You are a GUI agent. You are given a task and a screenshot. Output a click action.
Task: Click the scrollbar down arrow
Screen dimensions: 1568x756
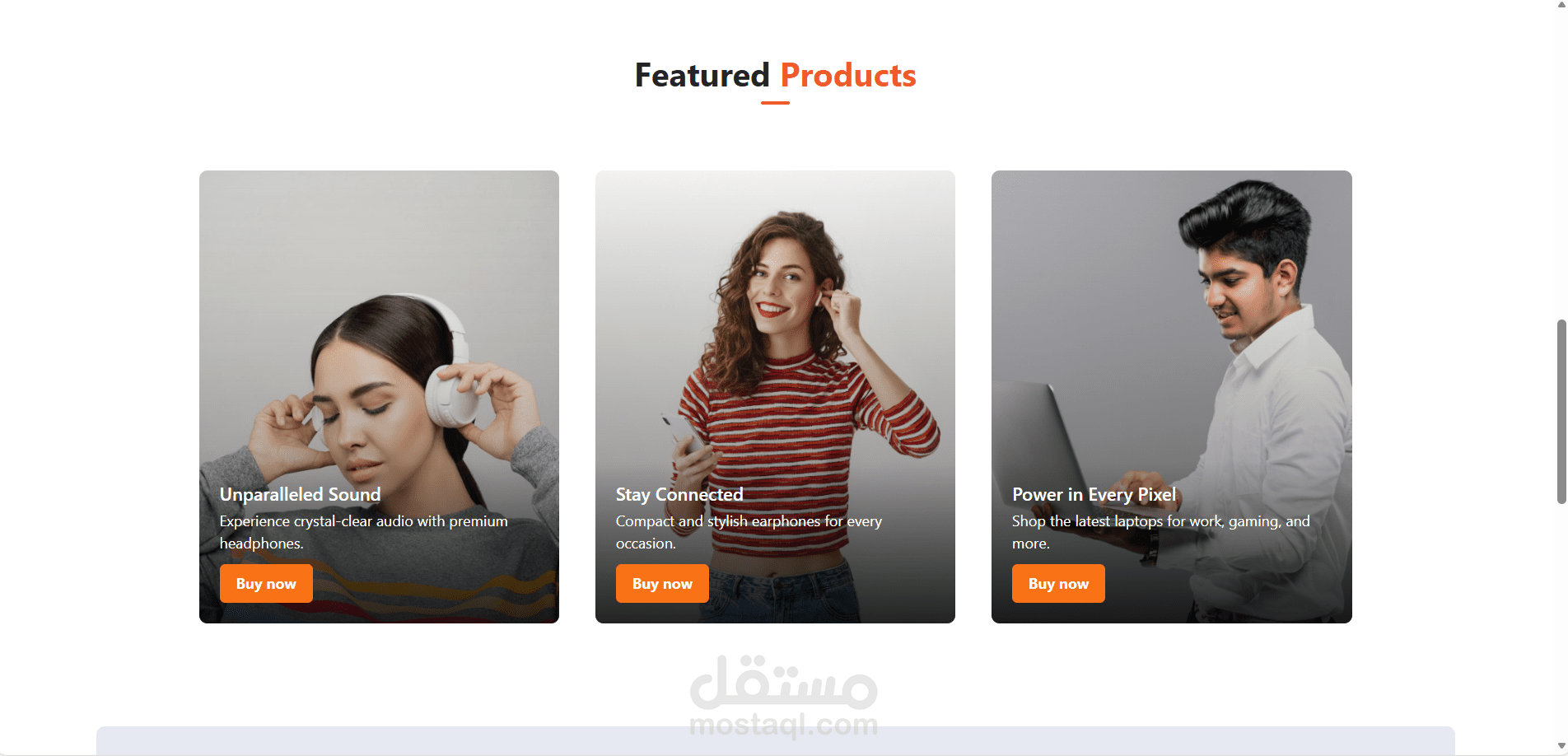1561,746
